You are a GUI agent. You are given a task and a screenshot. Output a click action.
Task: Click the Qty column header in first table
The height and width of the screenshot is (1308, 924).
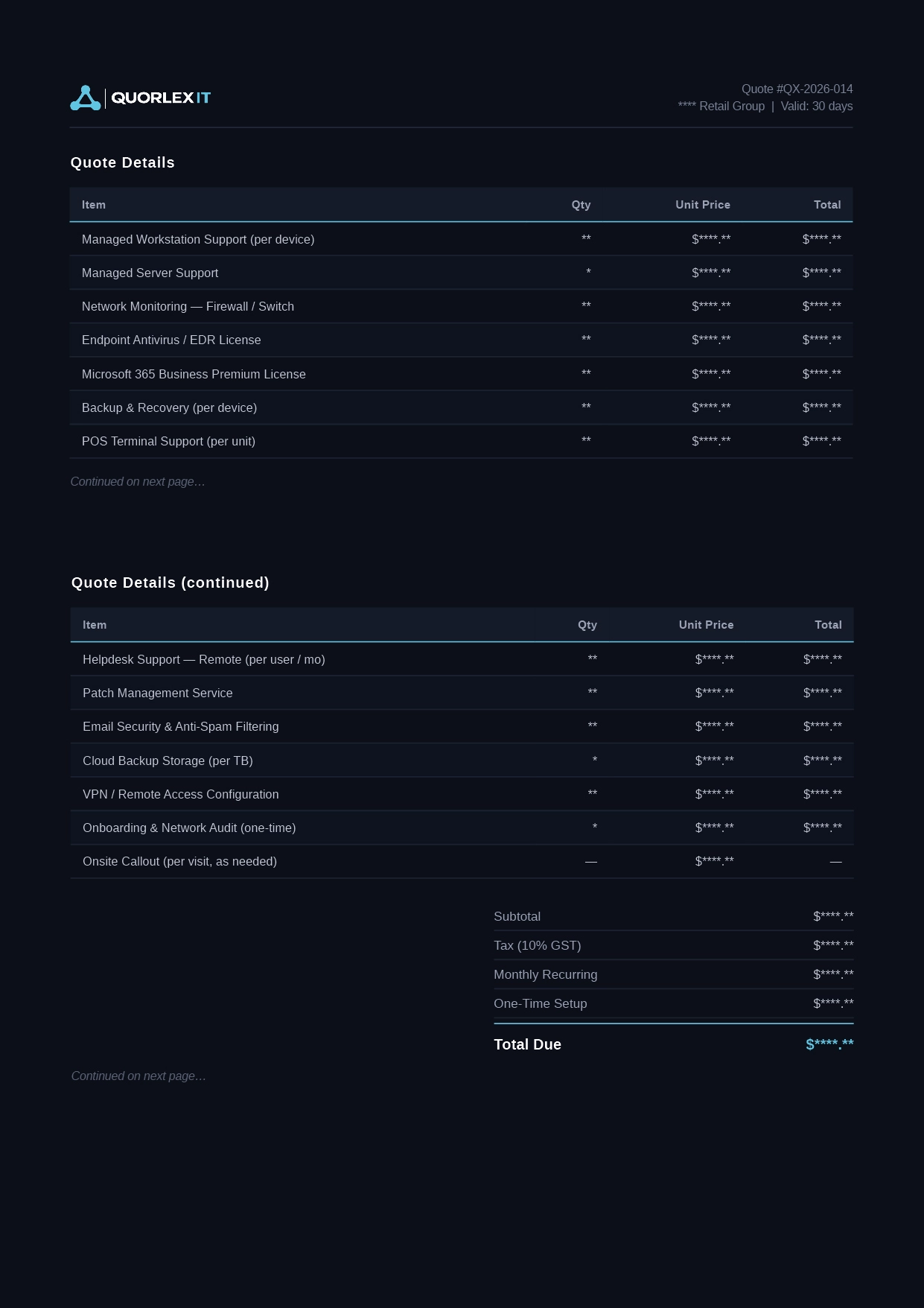pyautogui.click(x=581, y=205)
